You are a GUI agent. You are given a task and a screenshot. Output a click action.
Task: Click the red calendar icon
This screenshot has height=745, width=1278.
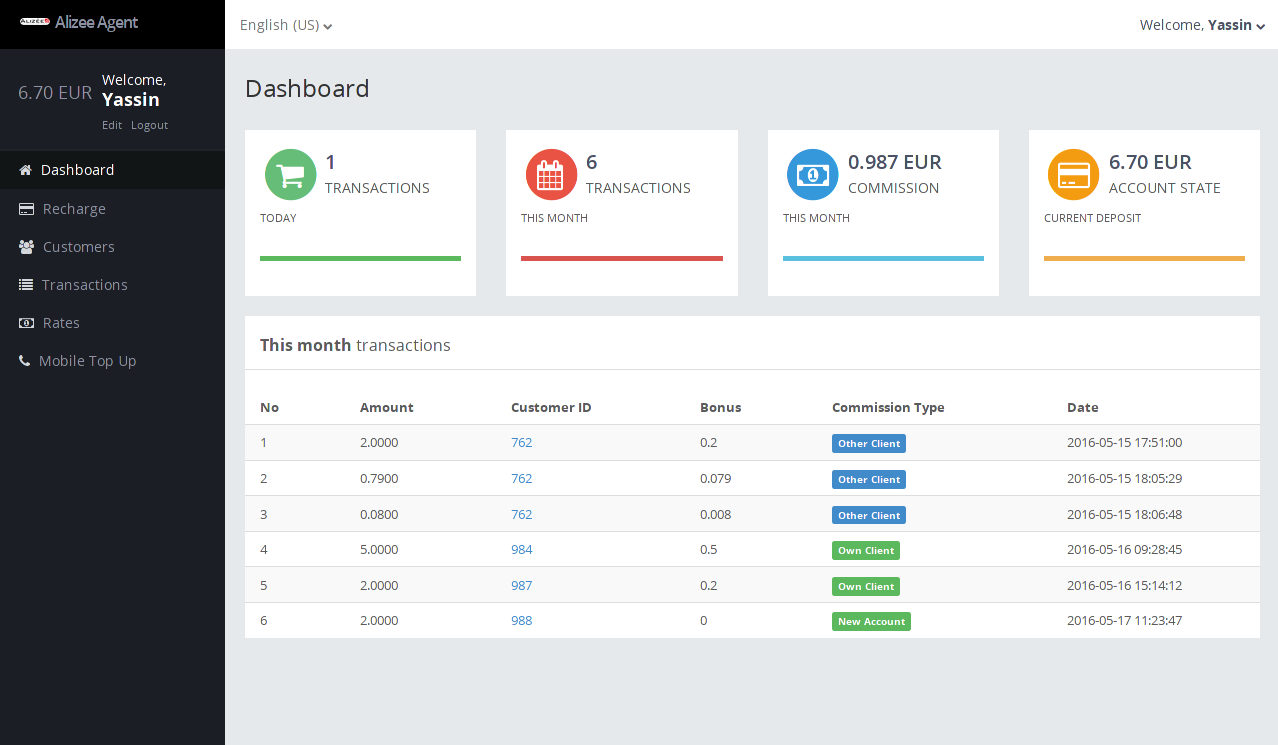click(x=551, y=175)
